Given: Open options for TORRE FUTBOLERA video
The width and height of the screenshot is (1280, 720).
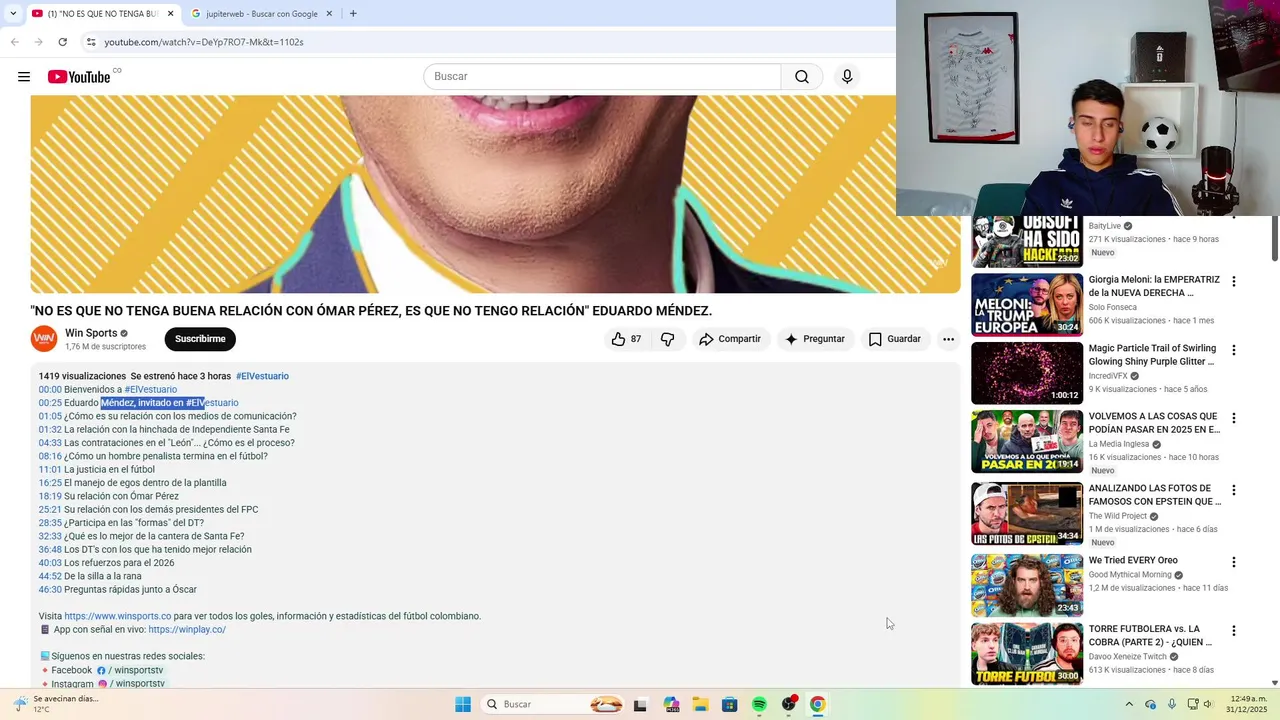Looking at the screenshot, I should pos(1233,631).
